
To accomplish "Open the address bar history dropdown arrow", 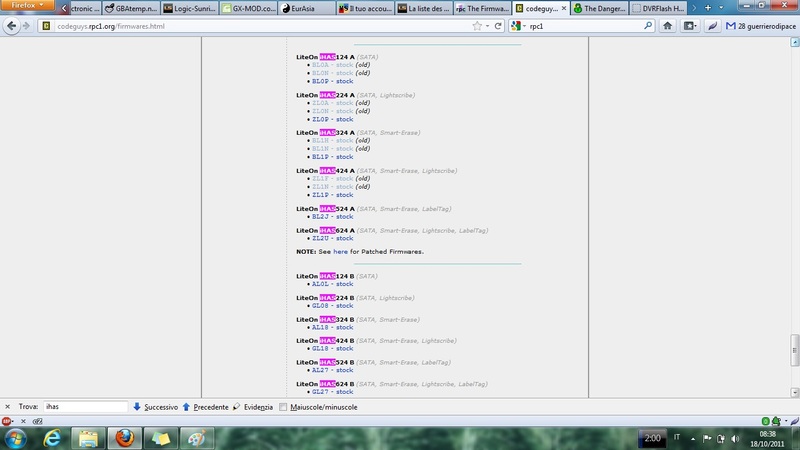I will tap(489, 26).
